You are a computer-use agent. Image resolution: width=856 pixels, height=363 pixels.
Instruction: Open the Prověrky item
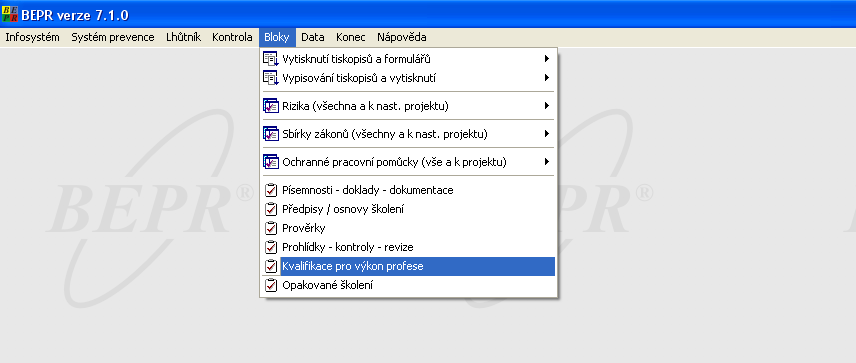coord(408,228)
